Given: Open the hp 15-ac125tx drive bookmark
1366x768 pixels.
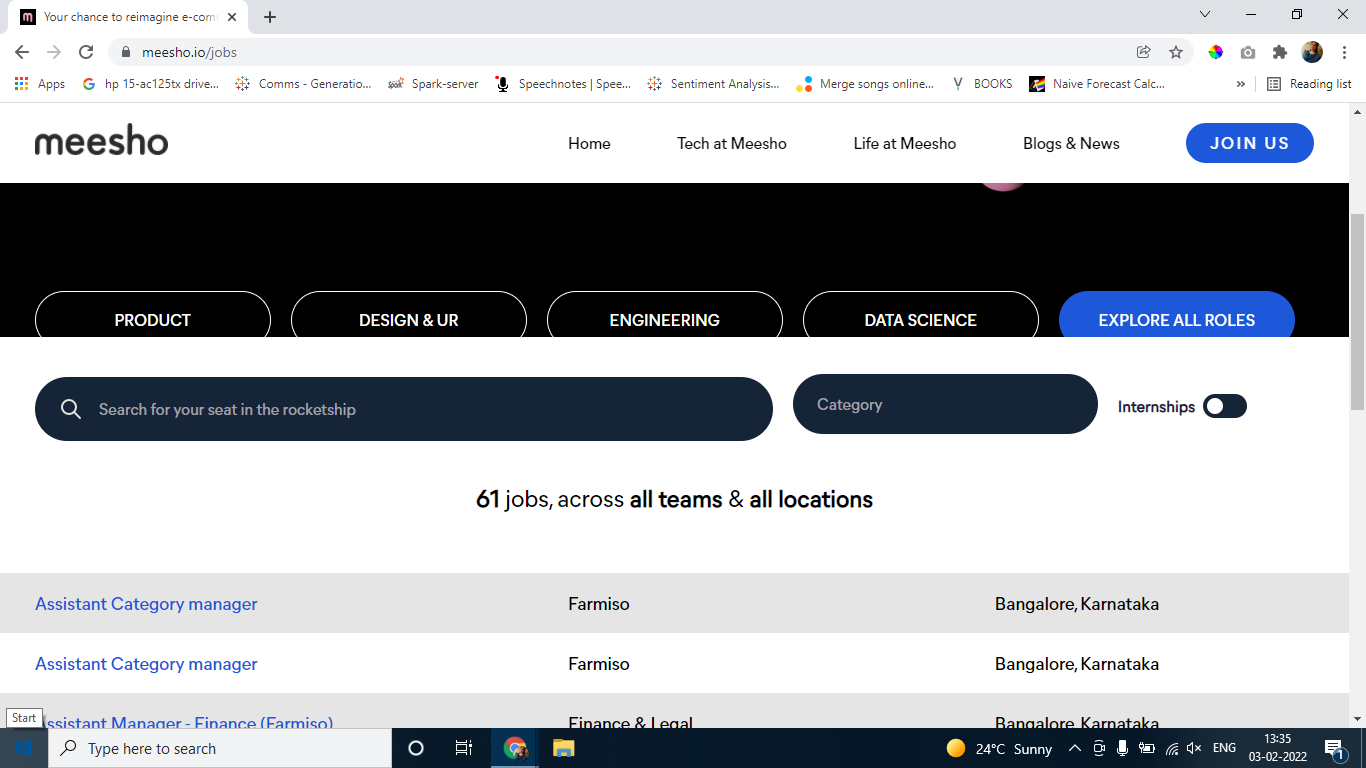Looking at the screenshot, I should click(152, 84).
